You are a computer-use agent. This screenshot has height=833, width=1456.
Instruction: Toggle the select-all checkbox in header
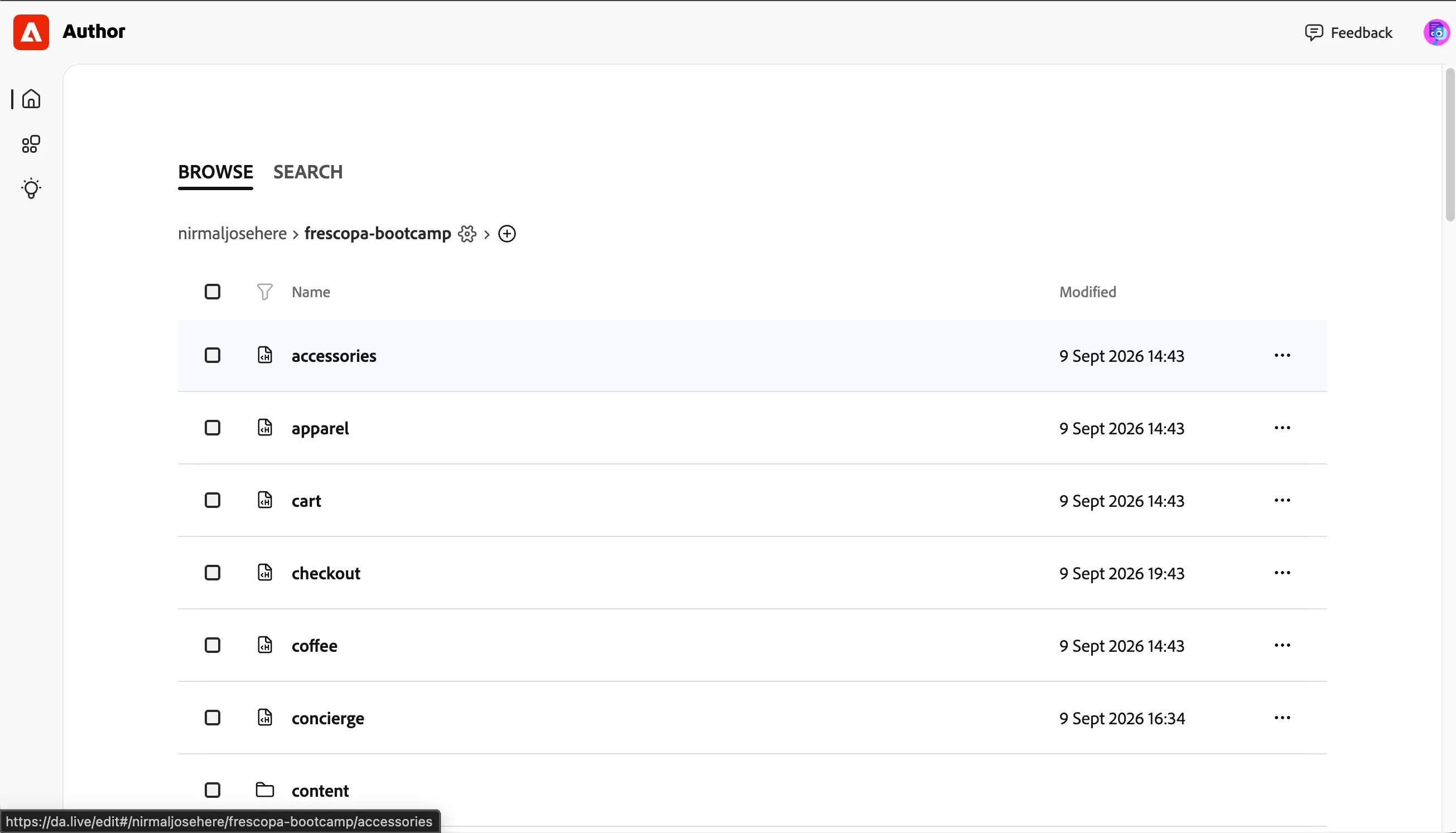coord(213,292)
